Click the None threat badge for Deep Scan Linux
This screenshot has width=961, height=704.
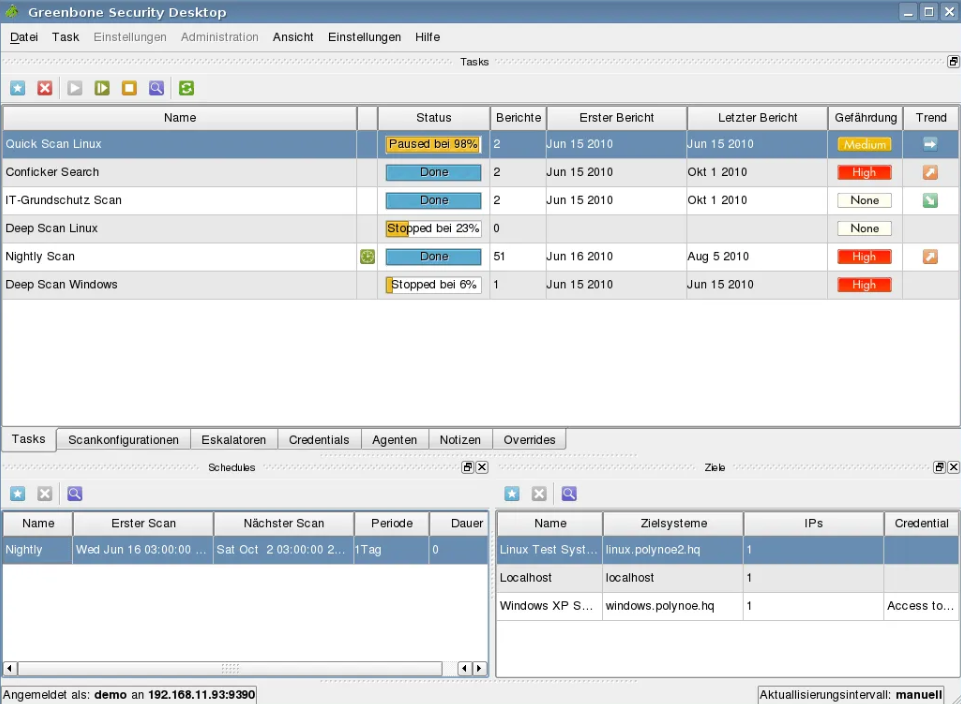[x=864, y=229]
